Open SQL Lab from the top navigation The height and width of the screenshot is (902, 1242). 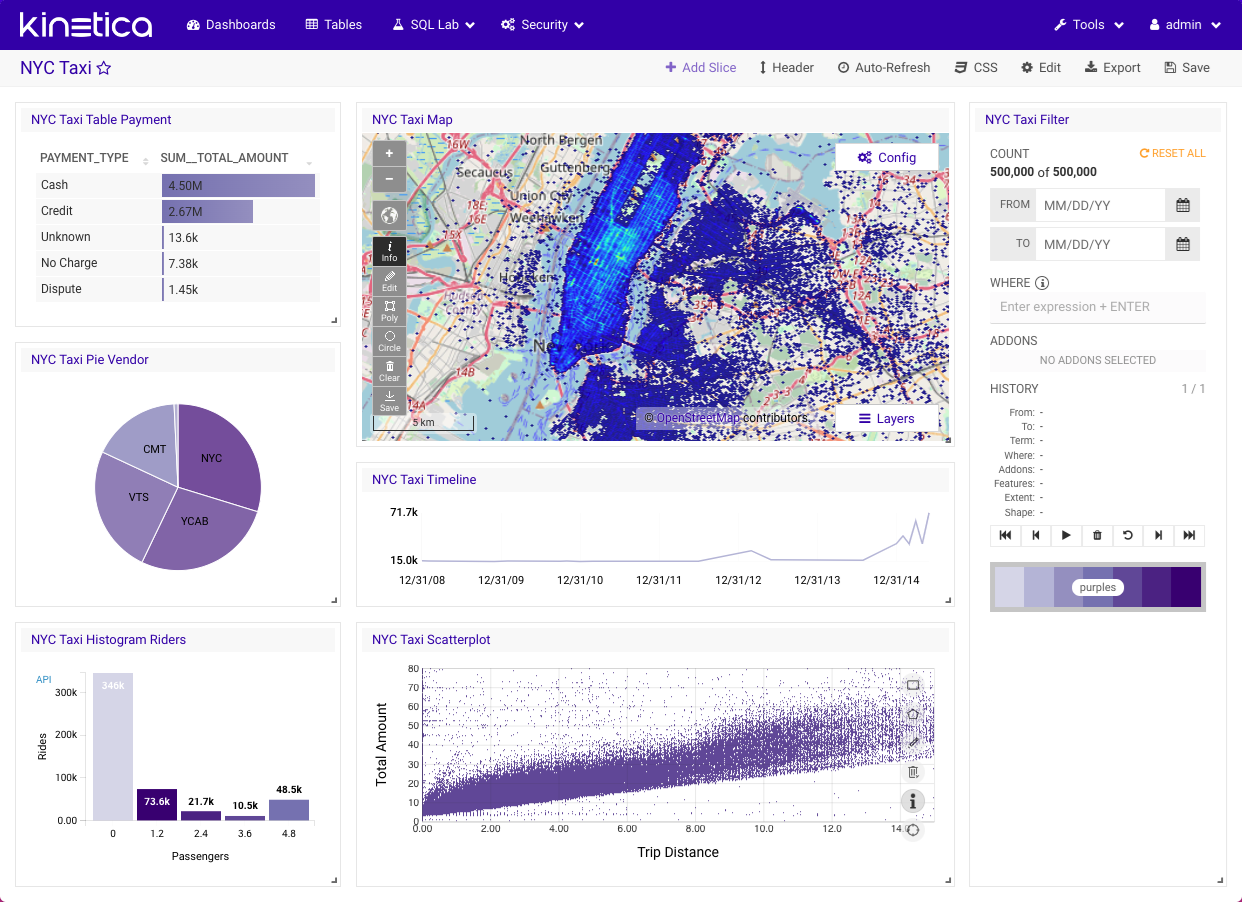tap(432, 24)
